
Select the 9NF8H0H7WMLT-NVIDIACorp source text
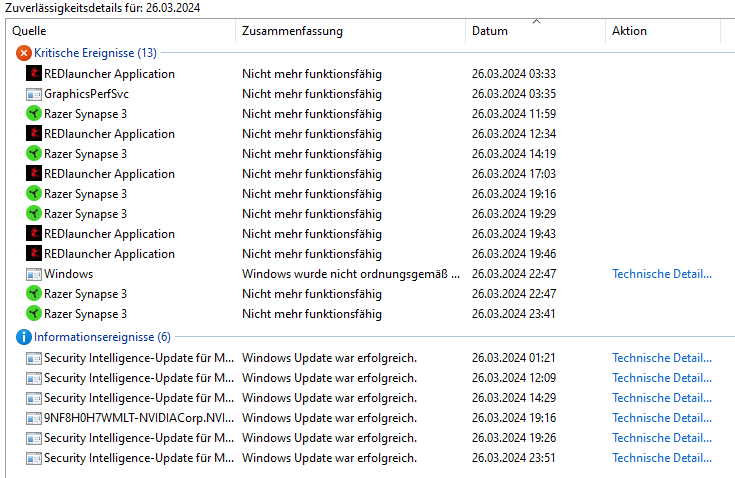[x=139, y=418]
